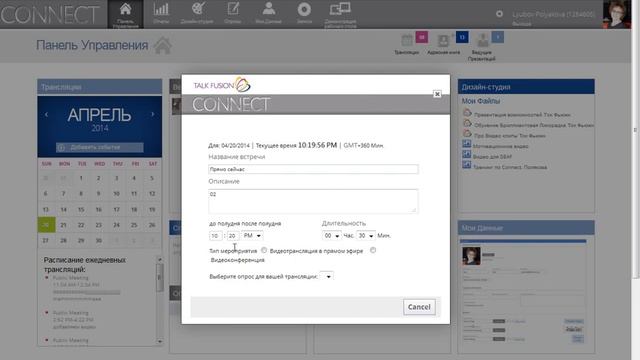Screen dimensions: 640x360
Task: Go to next month in the calendar
Action: (x=153, y=115)
